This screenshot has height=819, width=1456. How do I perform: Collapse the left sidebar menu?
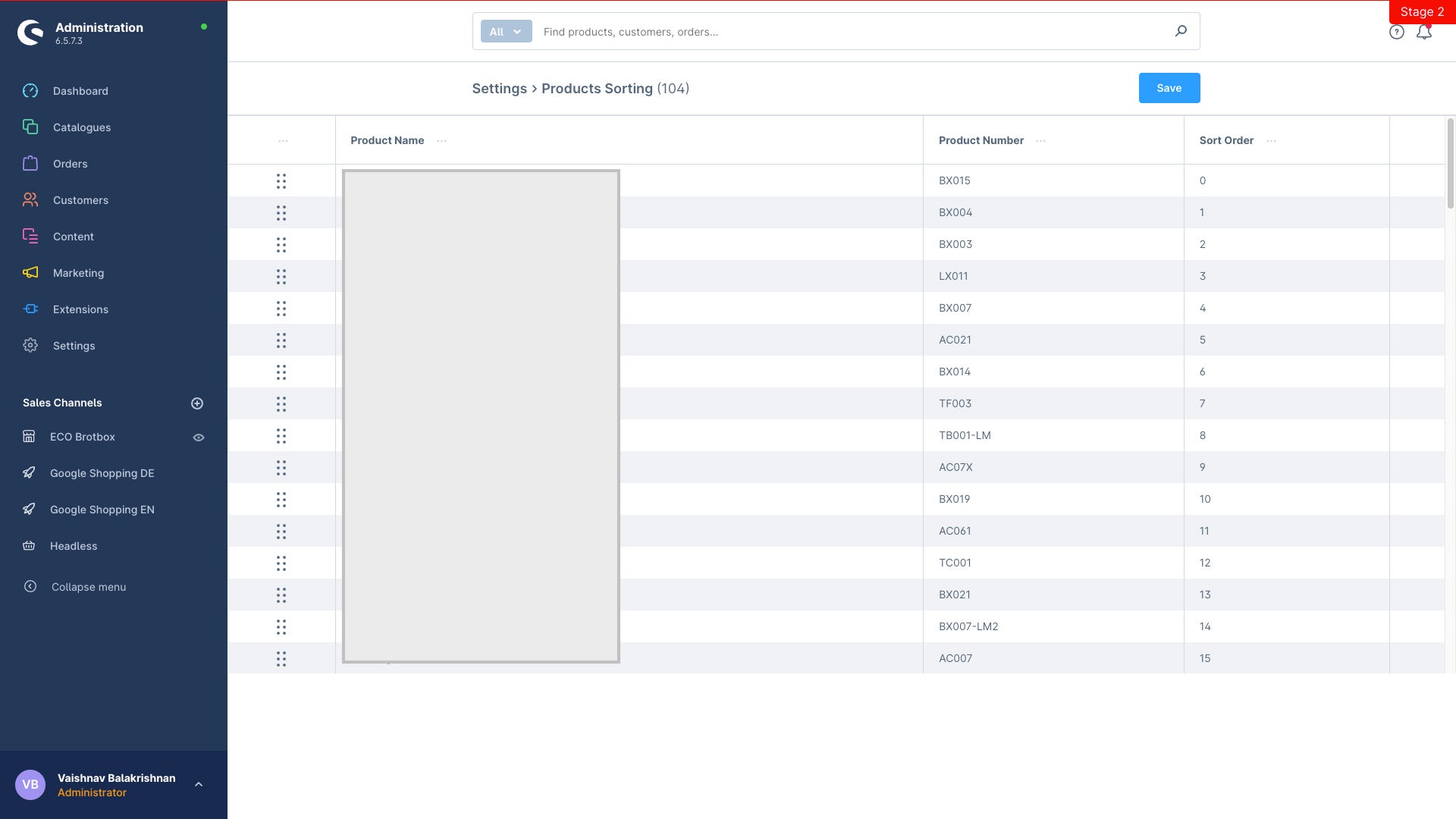(88, 587)
